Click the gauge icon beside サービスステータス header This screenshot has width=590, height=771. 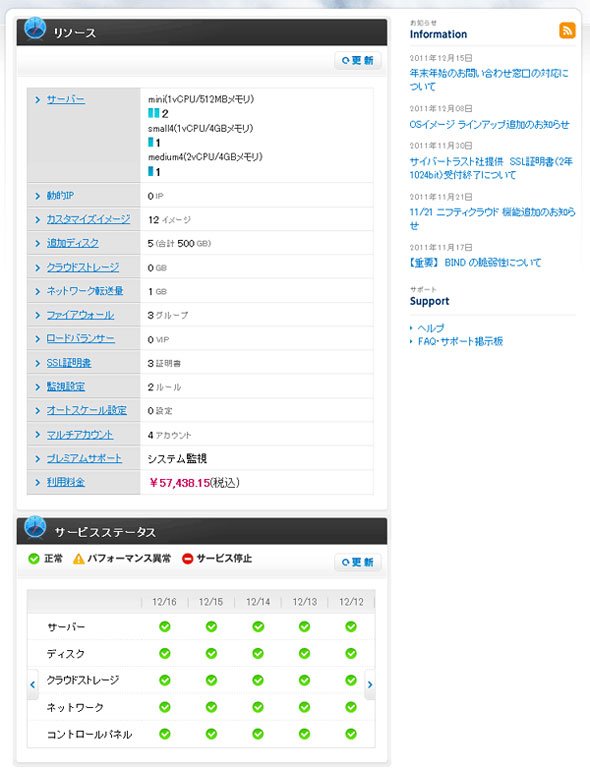[35, 528]
